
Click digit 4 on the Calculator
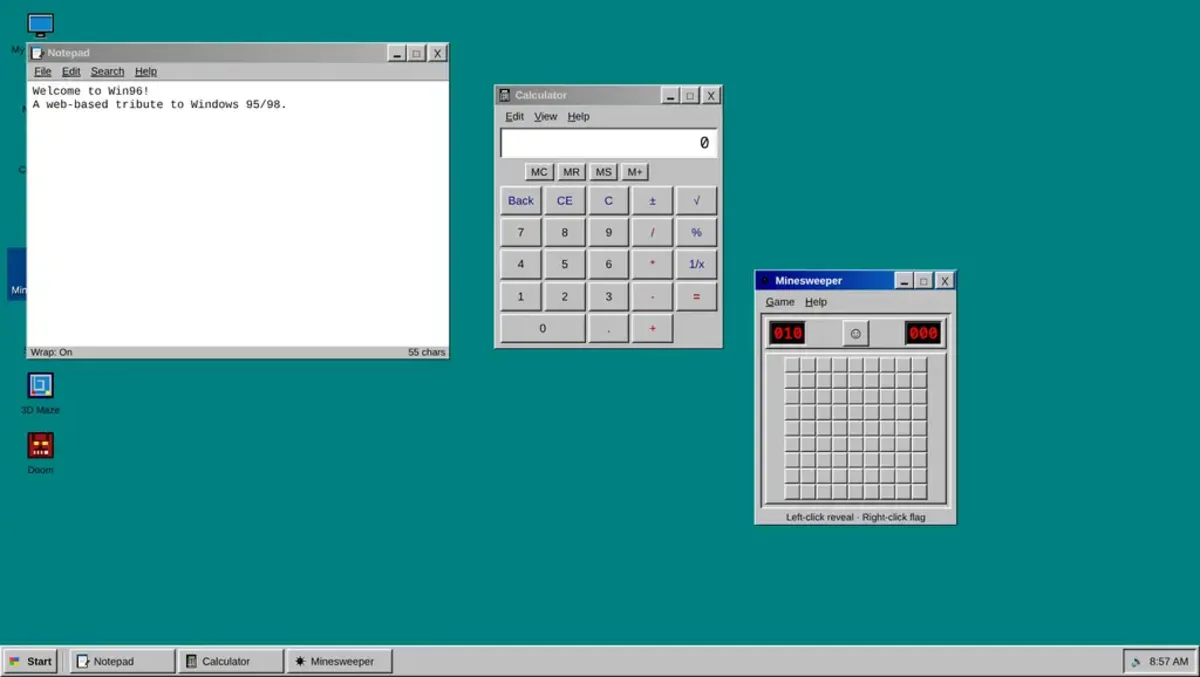tap(521, 264)
